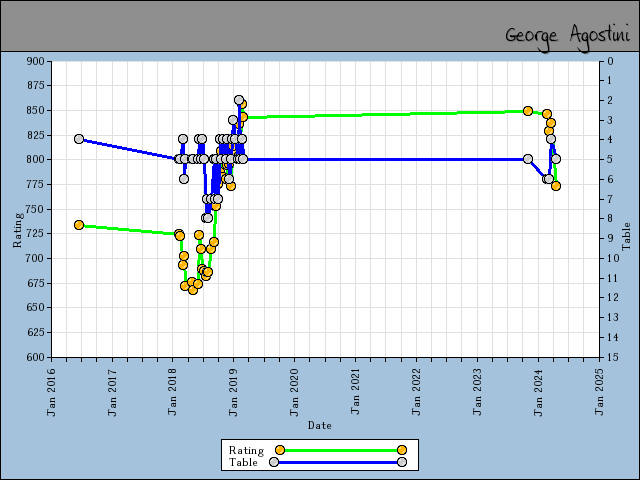Click the 900 rating axis value

[36, 61]
